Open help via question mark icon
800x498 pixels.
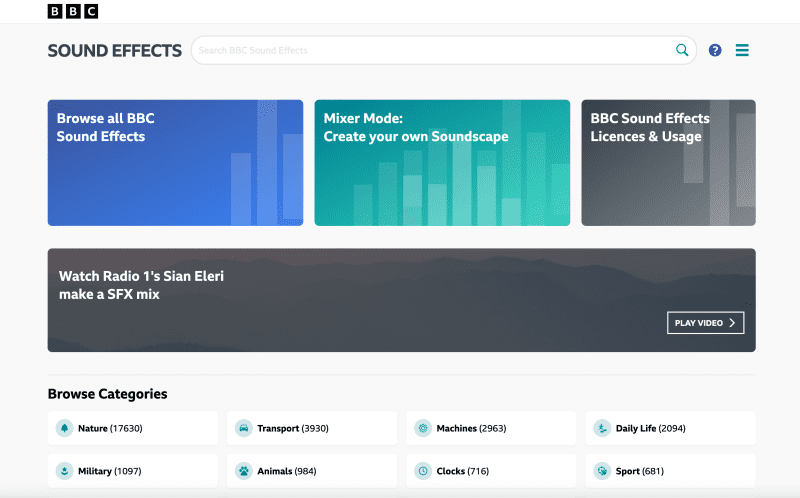pos(715,50)
